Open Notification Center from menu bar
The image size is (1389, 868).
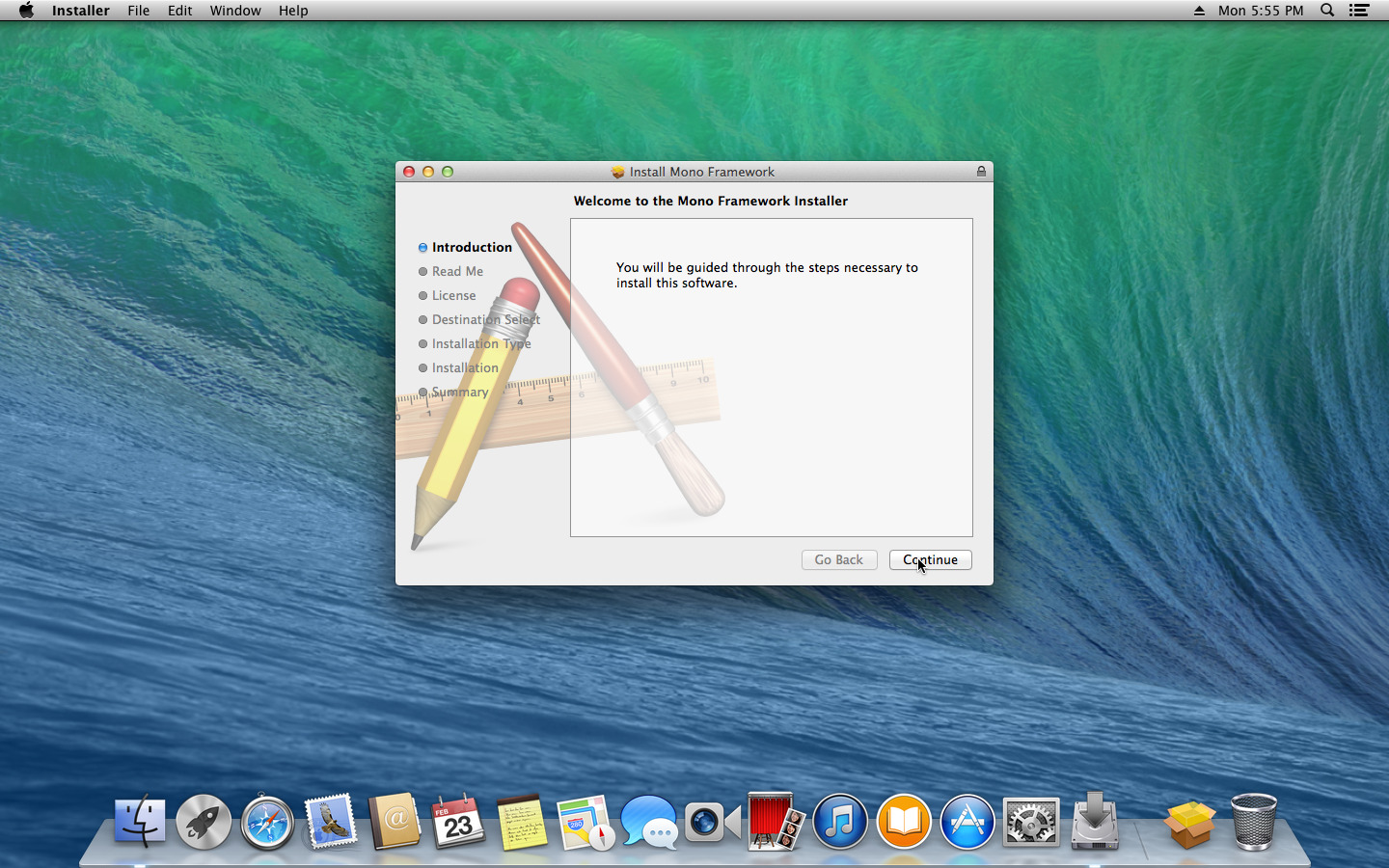click(1359, 11)
